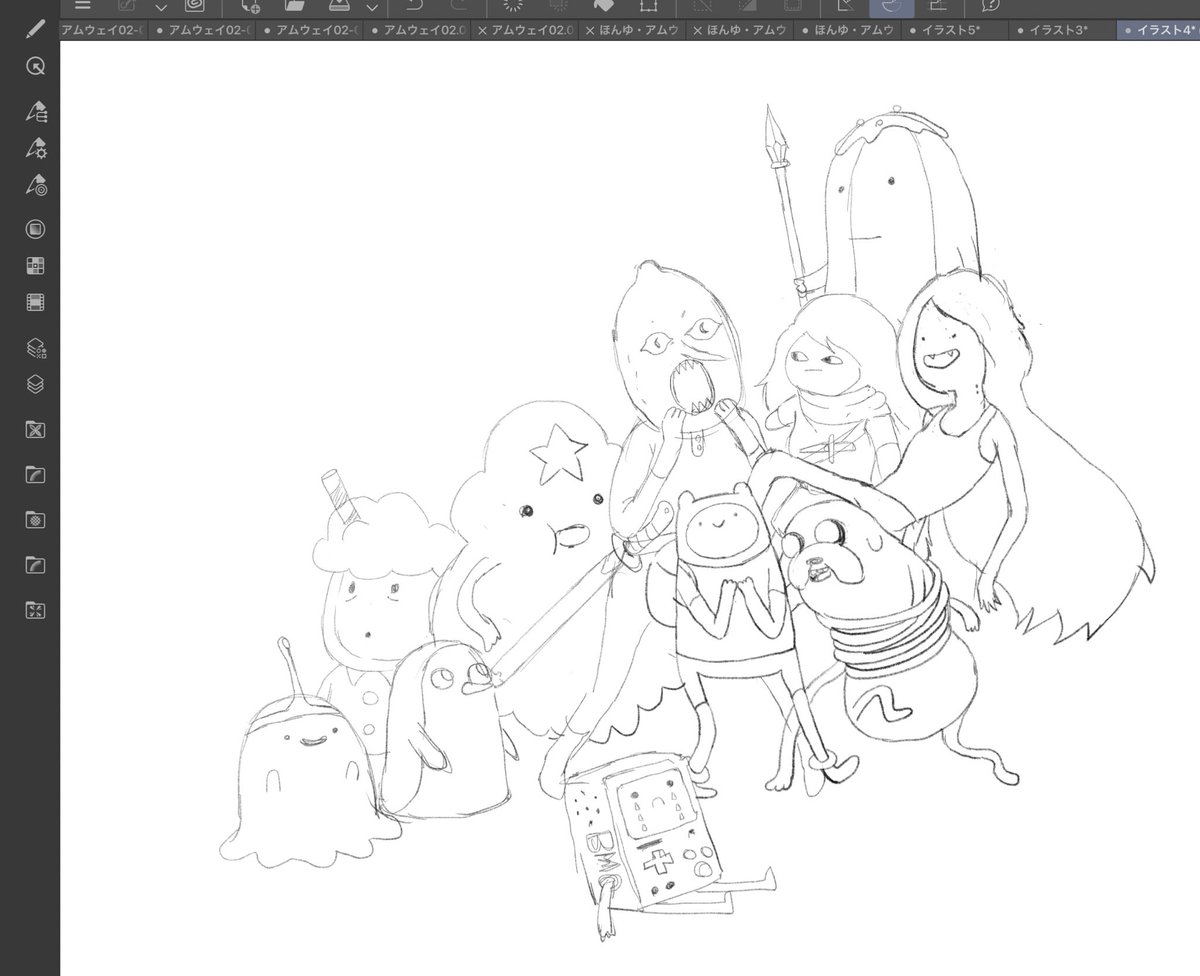Image resolution: width=1200 pixels, height=976 pixels.
Task: Open the second curved-line material folder icon
Action: pos(35,565)
